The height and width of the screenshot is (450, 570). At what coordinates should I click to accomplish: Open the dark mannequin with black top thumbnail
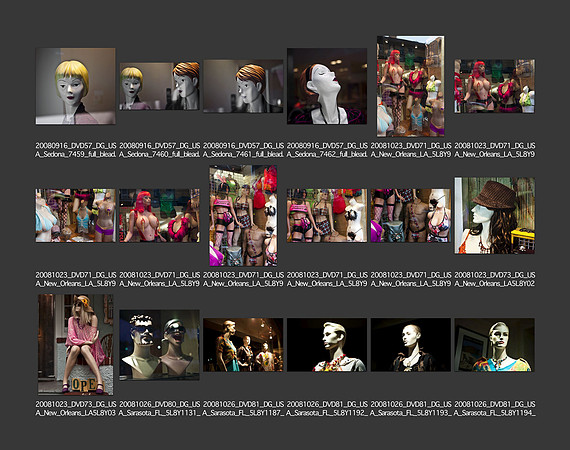[410, 345]
